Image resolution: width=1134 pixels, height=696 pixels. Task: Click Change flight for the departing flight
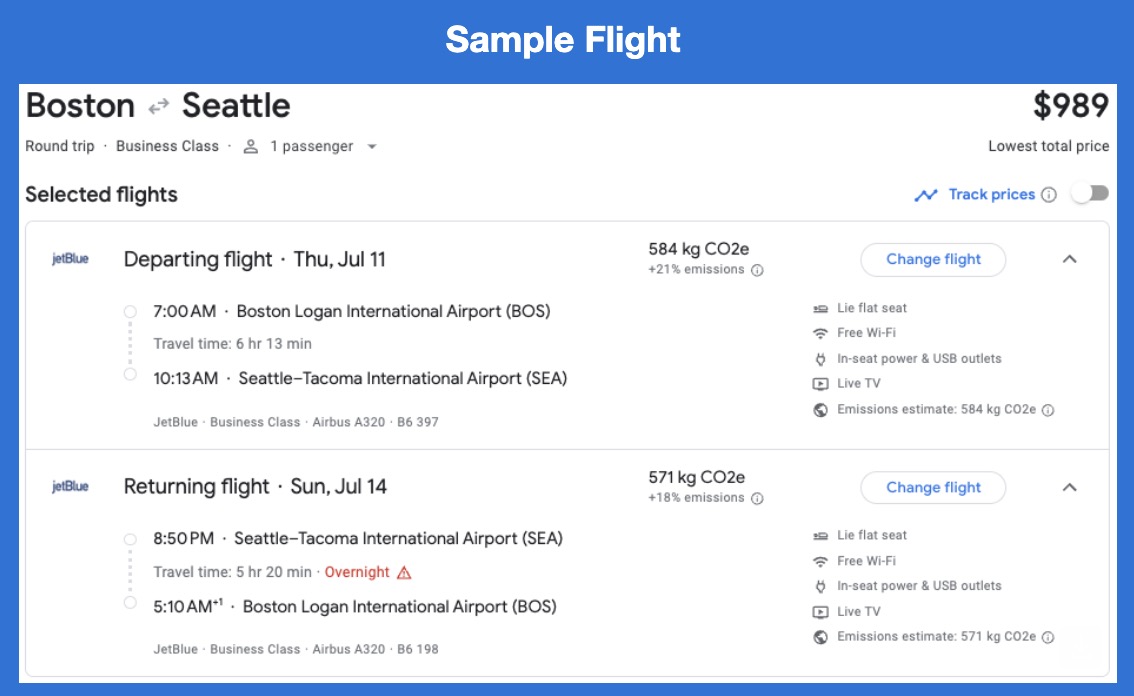tap(932, 259)
